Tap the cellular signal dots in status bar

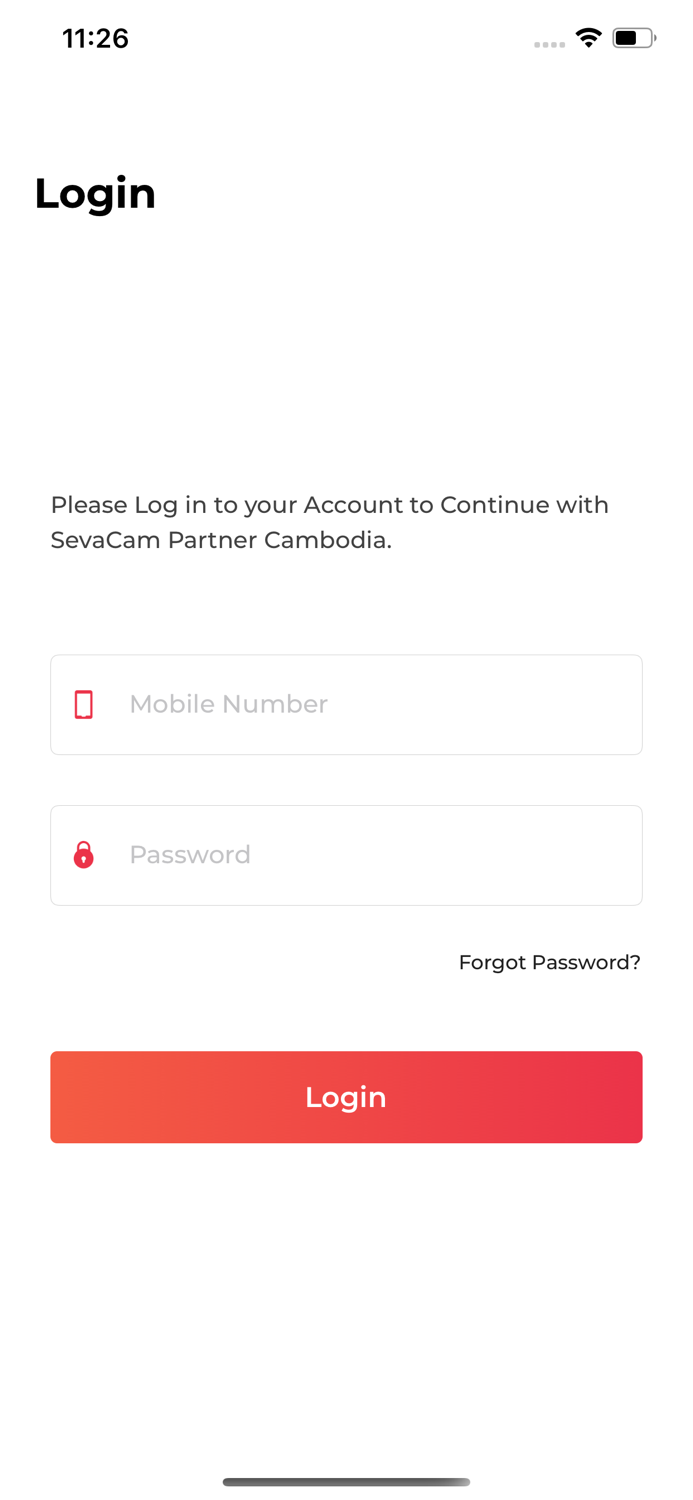tap(549, 43)
